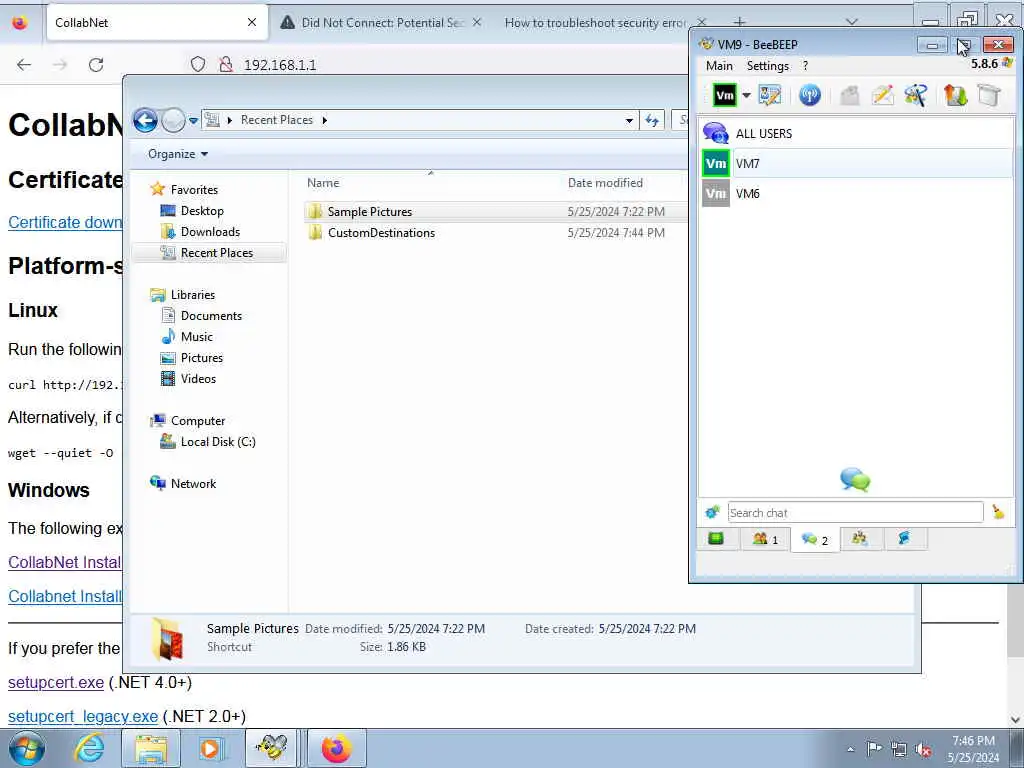Select VM6 chat in BeeBEEP list
This screenshot has height=768, width=1024.
tap(856, 193)
